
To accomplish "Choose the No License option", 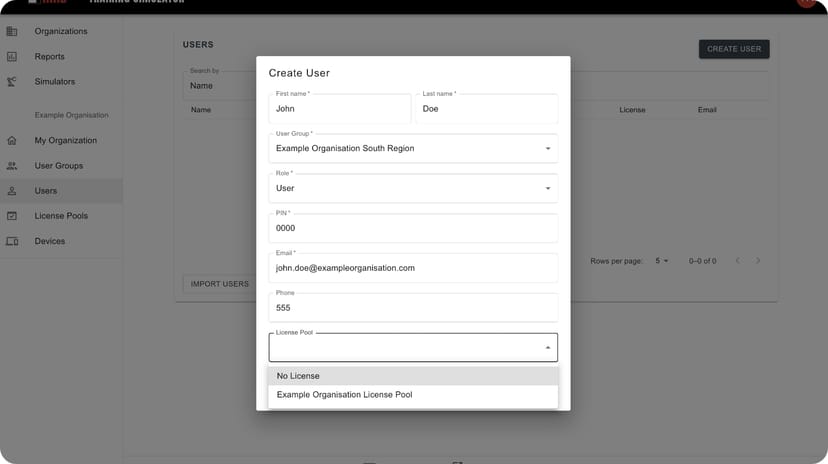I will [x=413, y=376].
